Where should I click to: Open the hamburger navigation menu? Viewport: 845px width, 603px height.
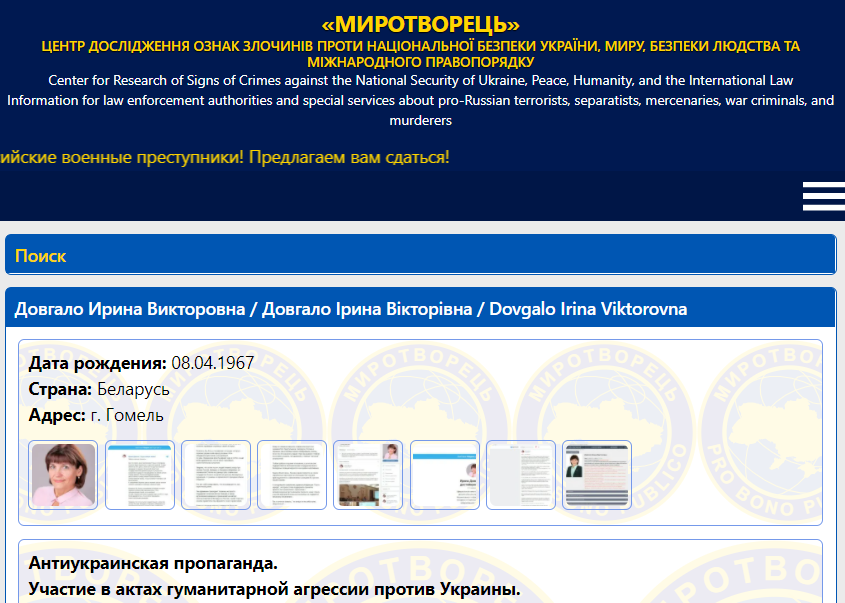(823, 196)
